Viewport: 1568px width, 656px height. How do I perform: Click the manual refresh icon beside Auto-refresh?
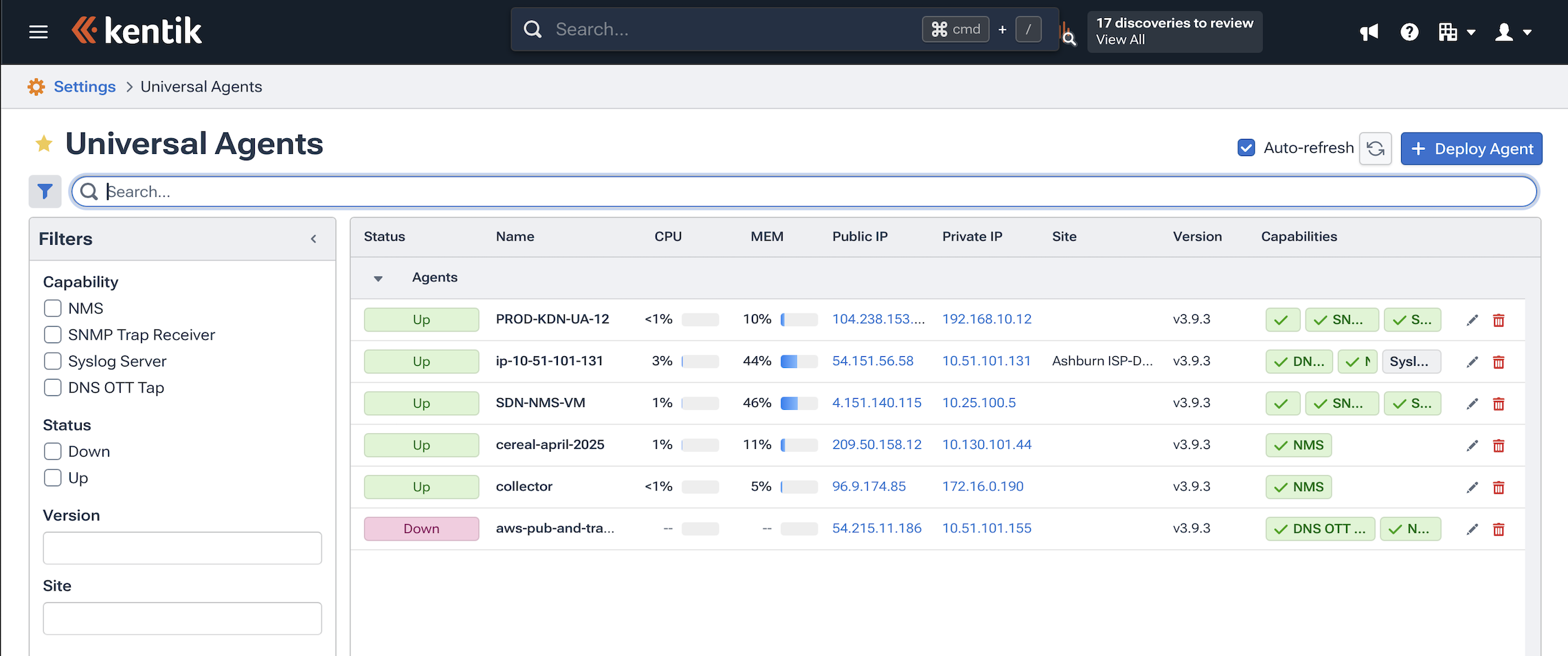coord(1375,148)
